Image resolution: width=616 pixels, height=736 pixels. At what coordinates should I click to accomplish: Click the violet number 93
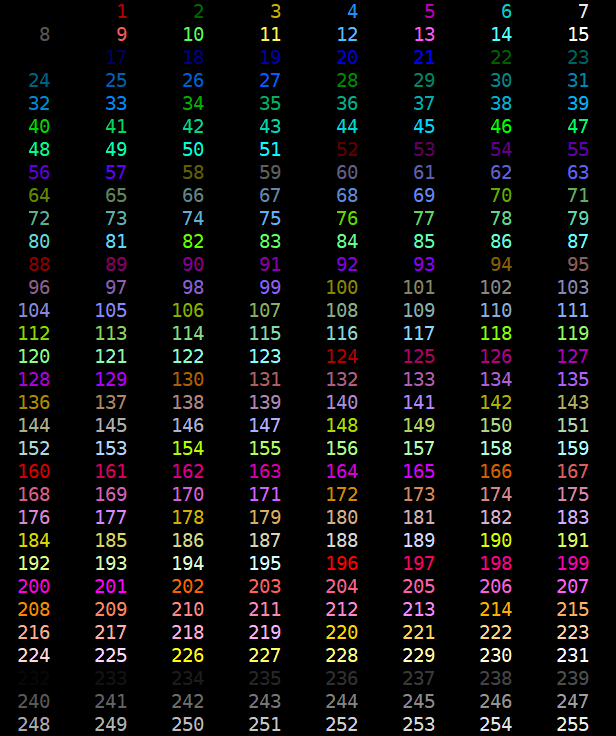coord(424,264)
